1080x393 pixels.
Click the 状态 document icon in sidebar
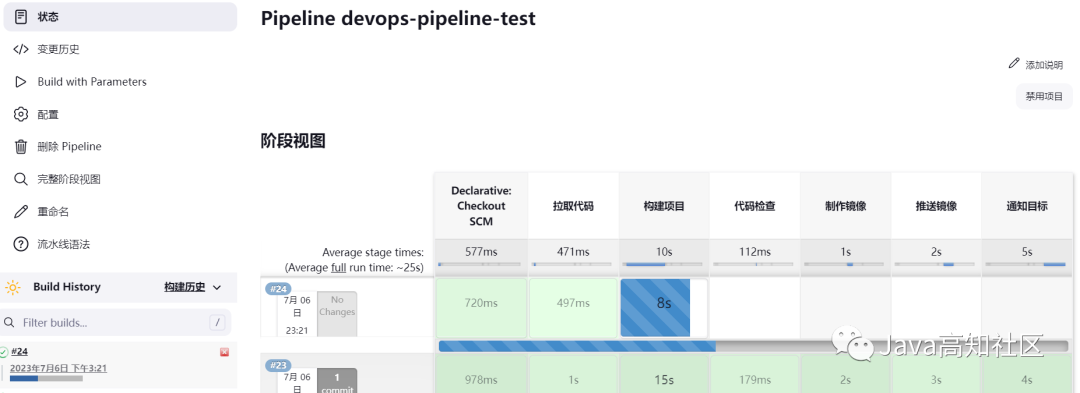point(21,17)
